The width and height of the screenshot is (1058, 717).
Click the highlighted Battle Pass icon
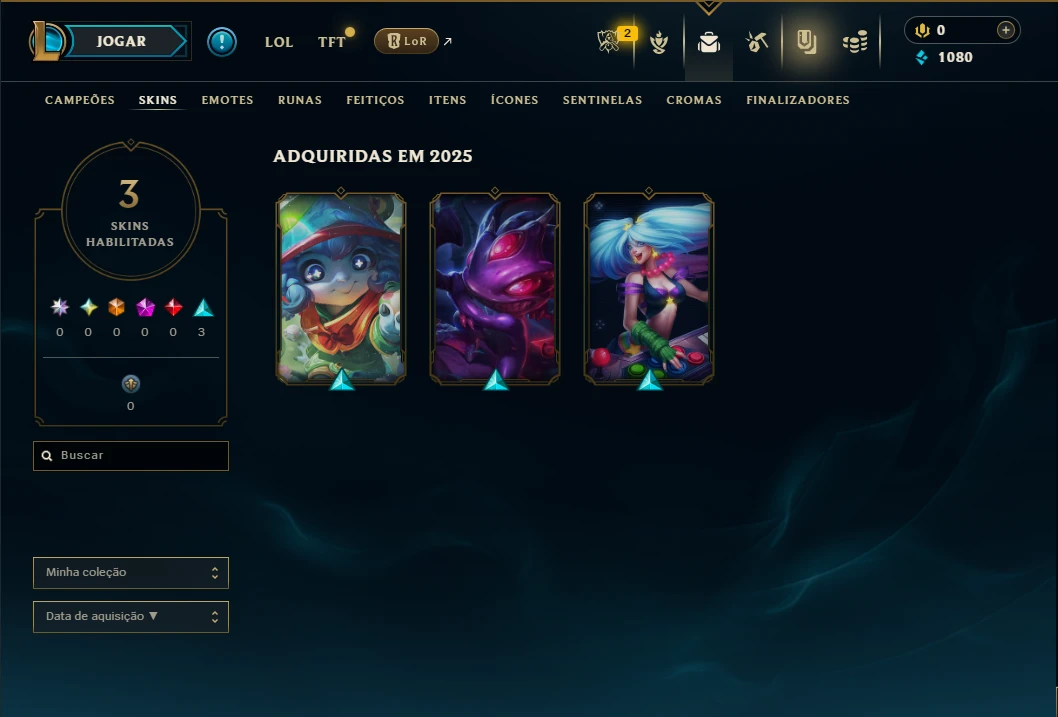tap(806, 42)
